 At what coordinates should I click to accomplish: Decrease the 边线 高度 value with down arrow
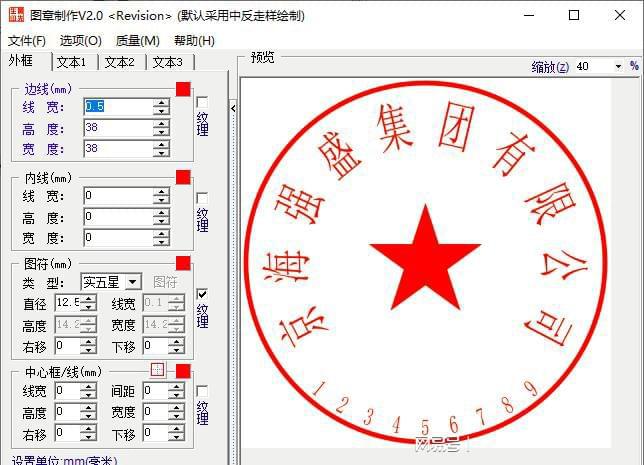click(x=161, y=132)
